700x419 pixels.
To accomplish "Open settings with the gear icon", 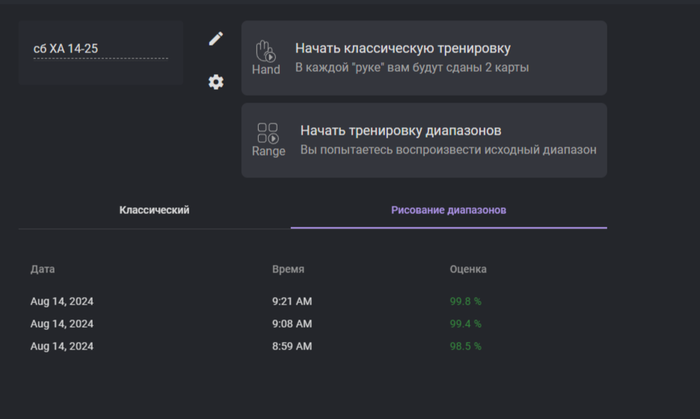I will pyautogui.click(x=216, y=82).
